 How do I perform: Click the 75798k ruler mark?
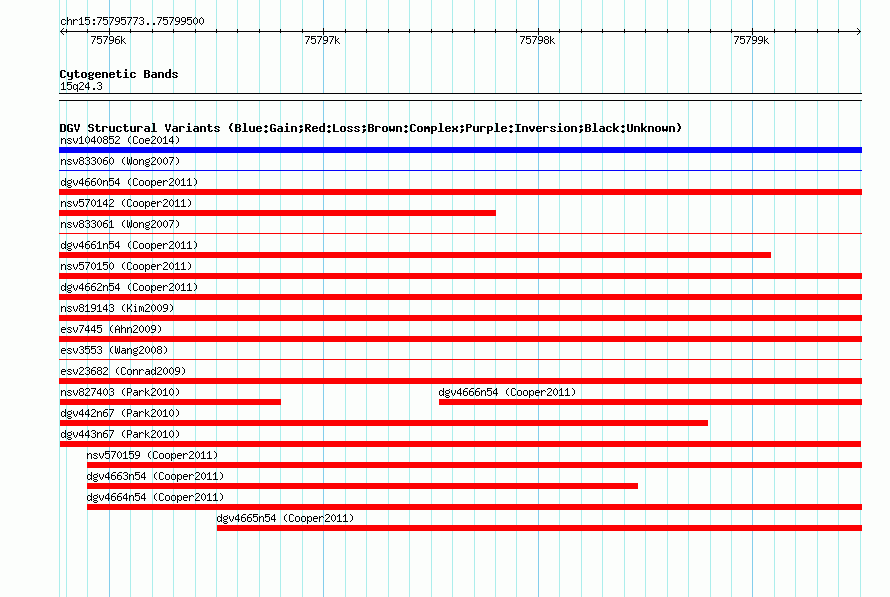(x=537, y=40)
